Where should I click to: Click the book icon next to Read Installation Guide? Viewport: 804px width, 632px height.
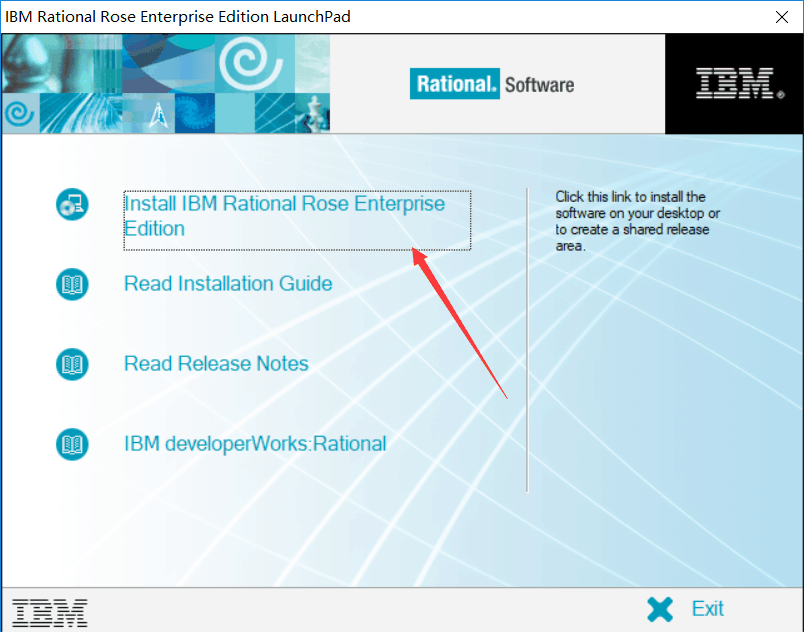71,284
